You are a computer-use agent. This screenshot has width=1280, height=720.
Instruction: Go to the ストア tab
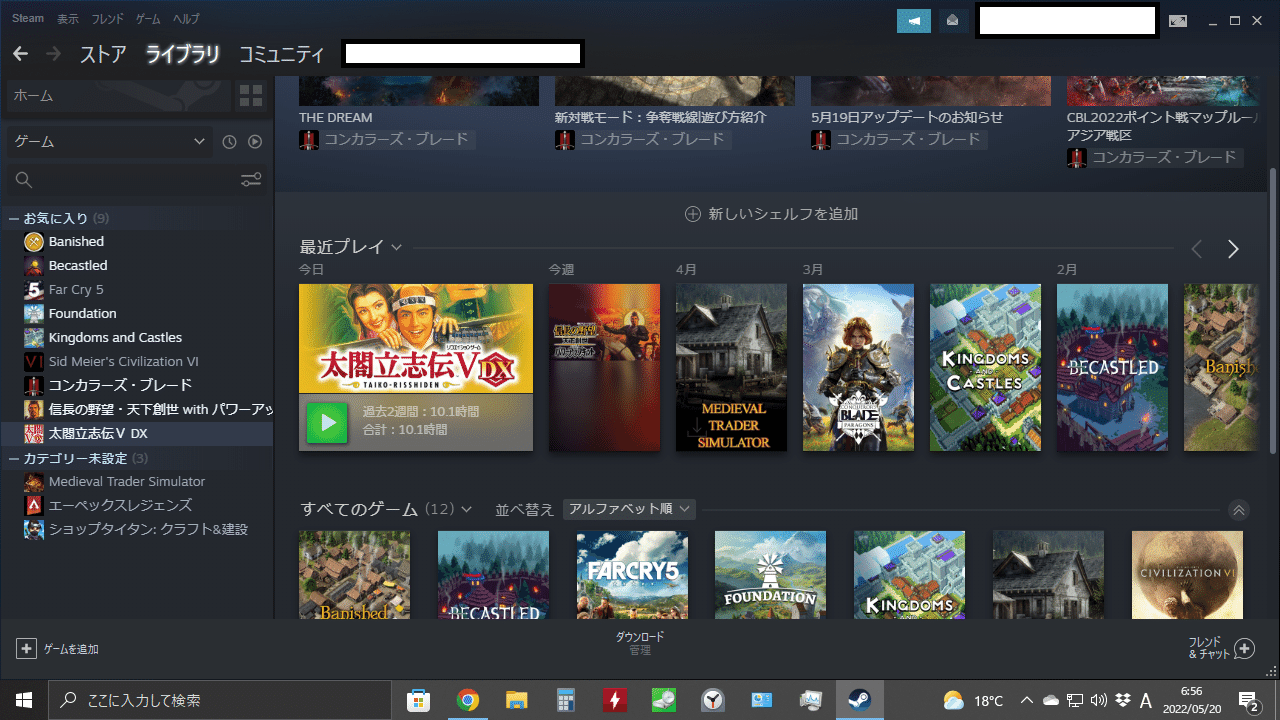pos(103,55)
